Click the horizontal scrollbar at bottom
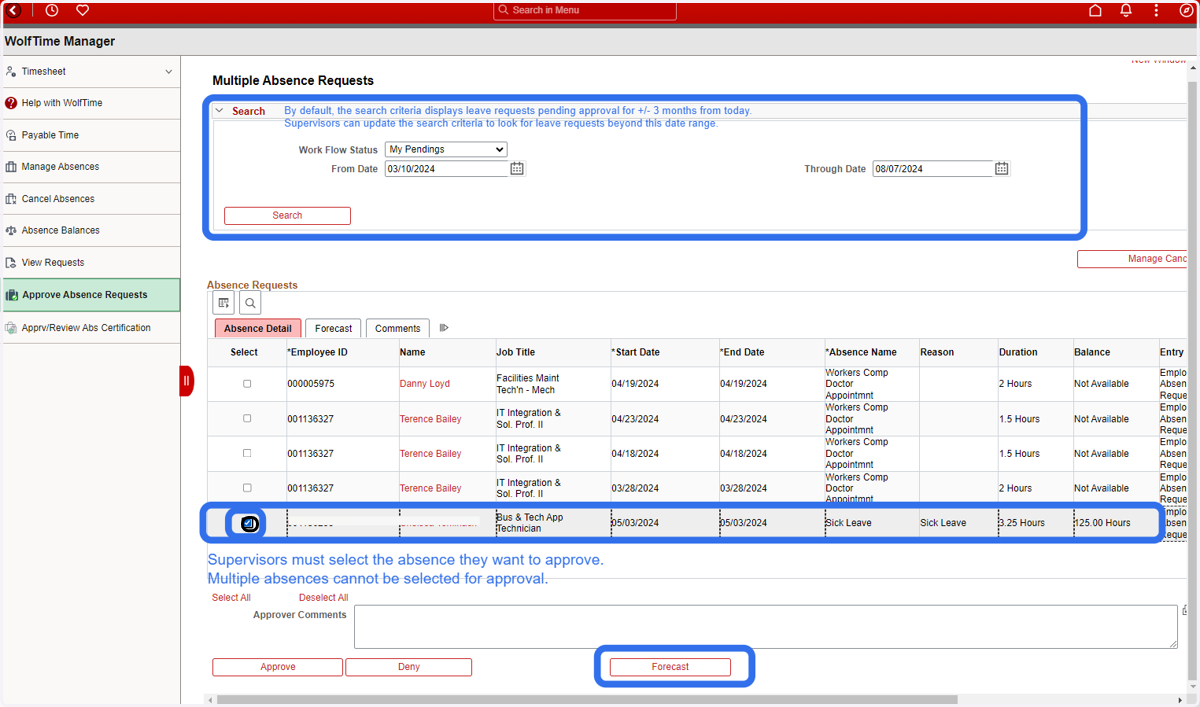Image resolution: width=1200 pixels, height=707 pixels. point(587,700)
